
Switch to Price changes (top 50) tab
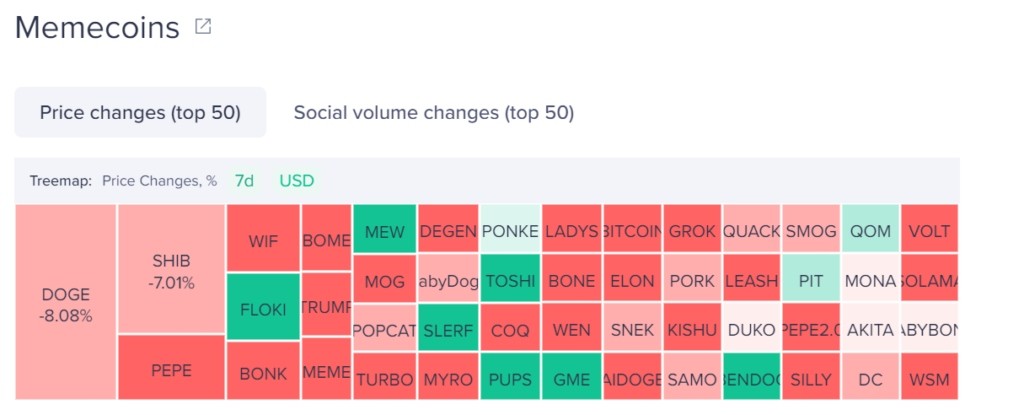click(140, 112)
